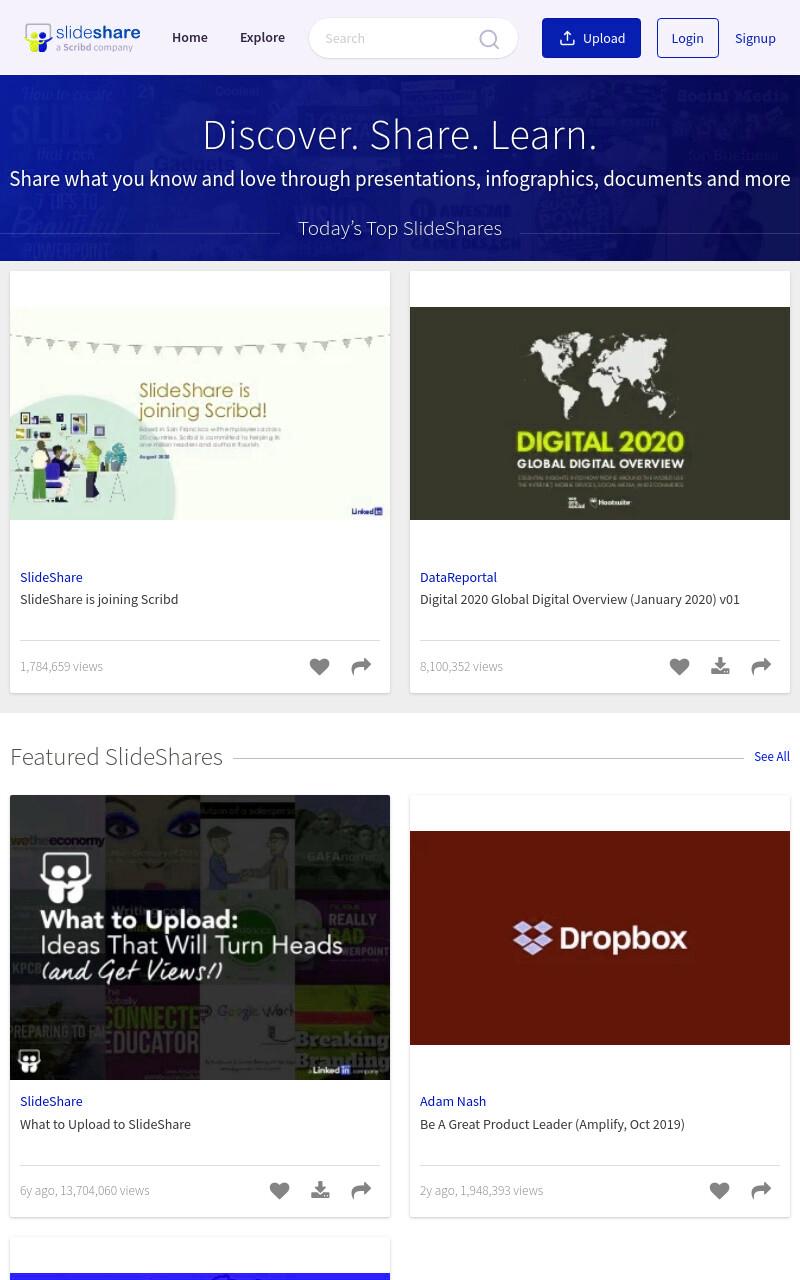This screenshot has width=800, height=1280.
Task: Open SlideShare author link above joining Scribd title
Action: 51,577
